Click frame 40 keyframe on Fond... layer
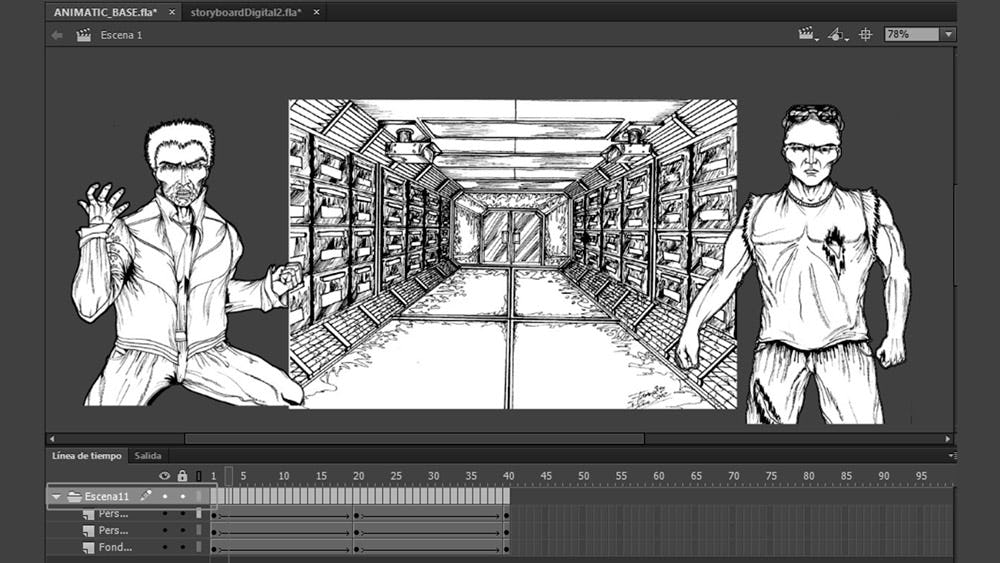1000x563 pixels. [506, 548]
